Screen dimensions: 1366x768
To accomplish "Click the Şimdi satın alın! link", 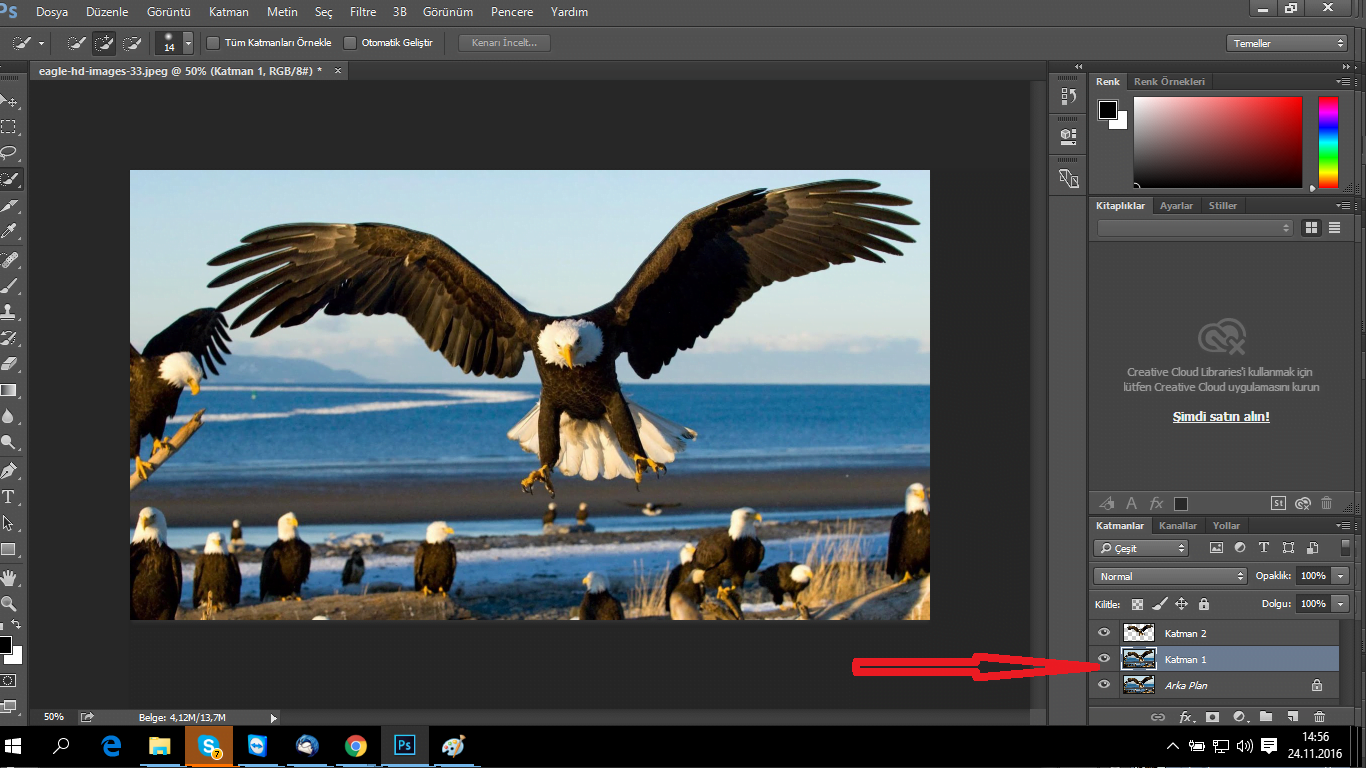I will pyautogui.click(x=1221, y=416).
